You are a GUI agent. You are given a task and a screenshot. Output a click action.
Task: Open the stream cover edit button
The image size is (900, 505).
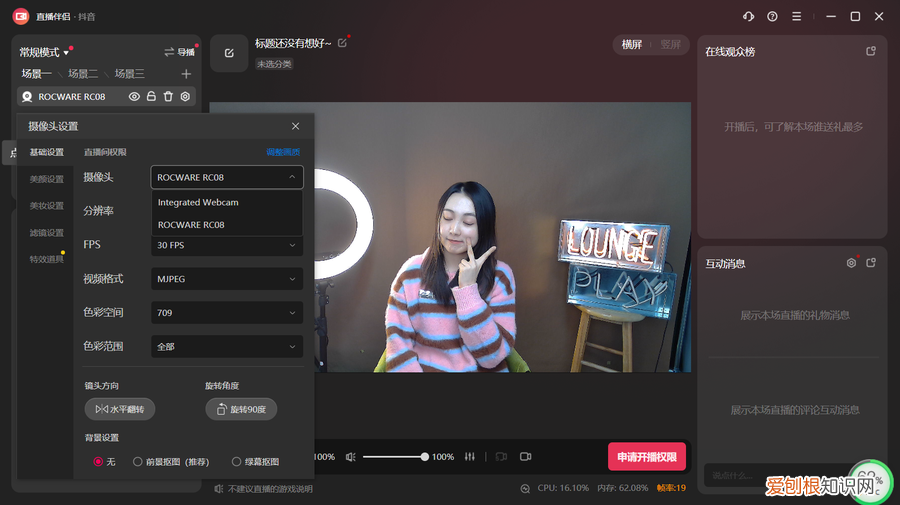(229, 53)
